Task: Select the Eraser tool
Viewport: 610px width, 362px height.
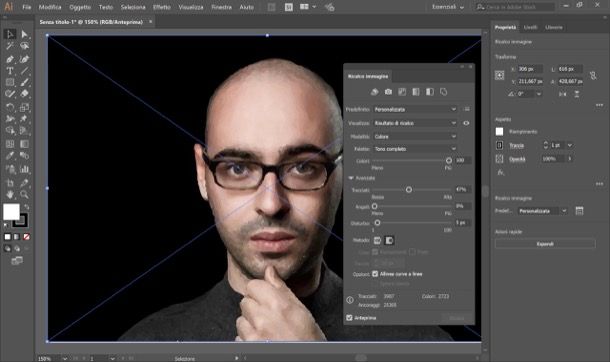Action: [24, 94]
